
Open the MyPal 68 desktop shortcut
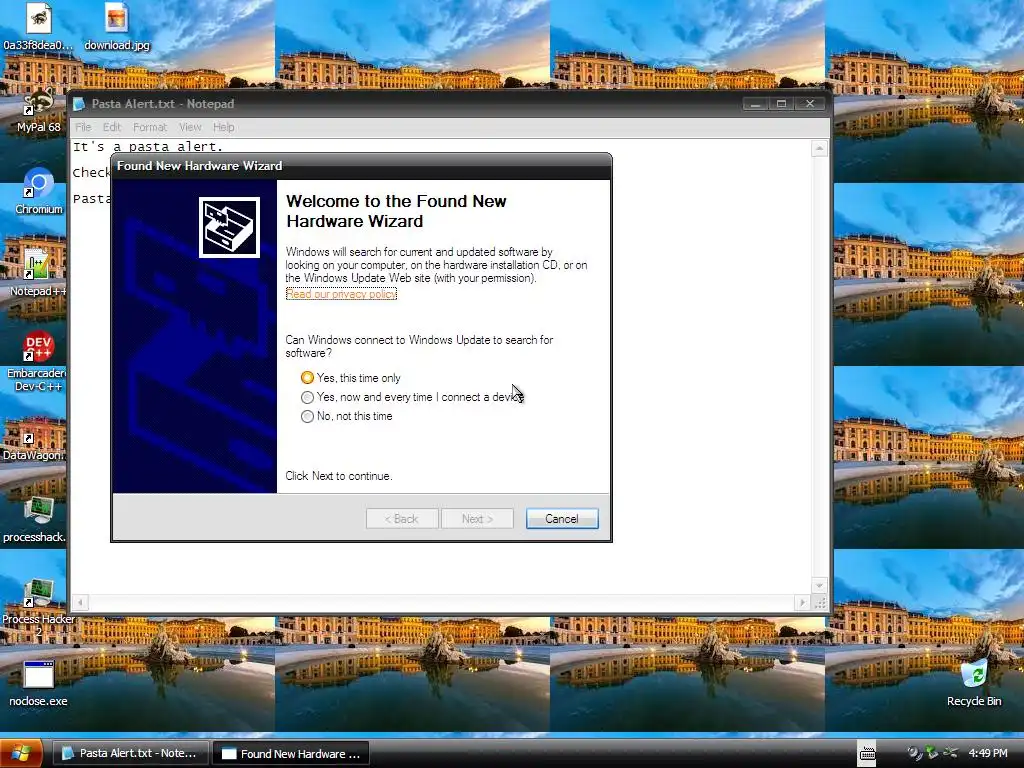pyautogui.click(x=39, y=108)
